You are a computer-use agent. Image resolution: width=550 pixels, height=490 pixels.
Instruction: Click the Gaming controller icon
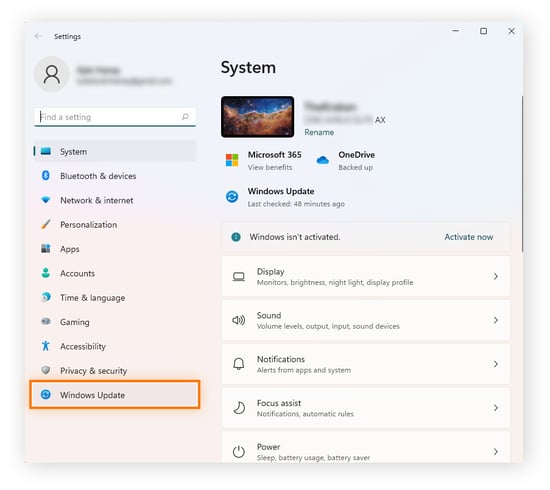(x=46, y=321)
